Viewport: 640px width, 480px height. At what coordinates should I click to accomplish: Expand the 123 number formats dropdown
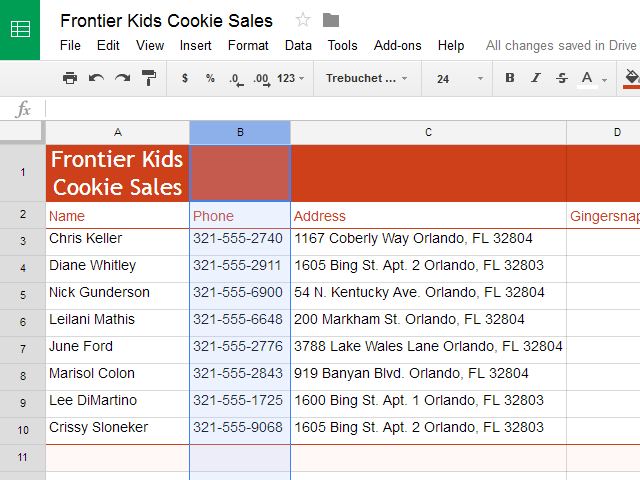pos(292,78)
